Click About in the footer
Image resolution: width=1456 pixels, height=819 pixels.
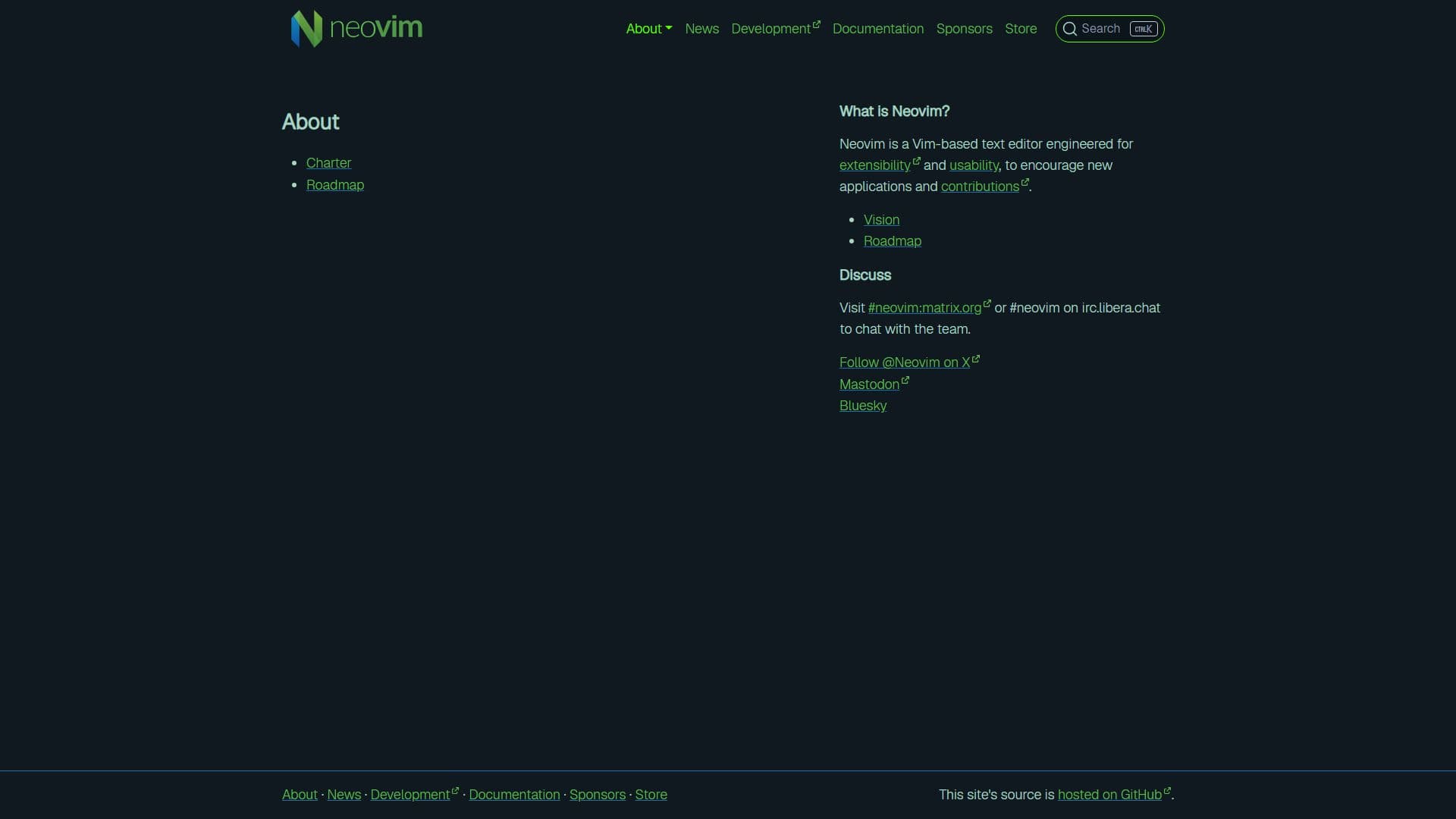(x=300, y=795)
